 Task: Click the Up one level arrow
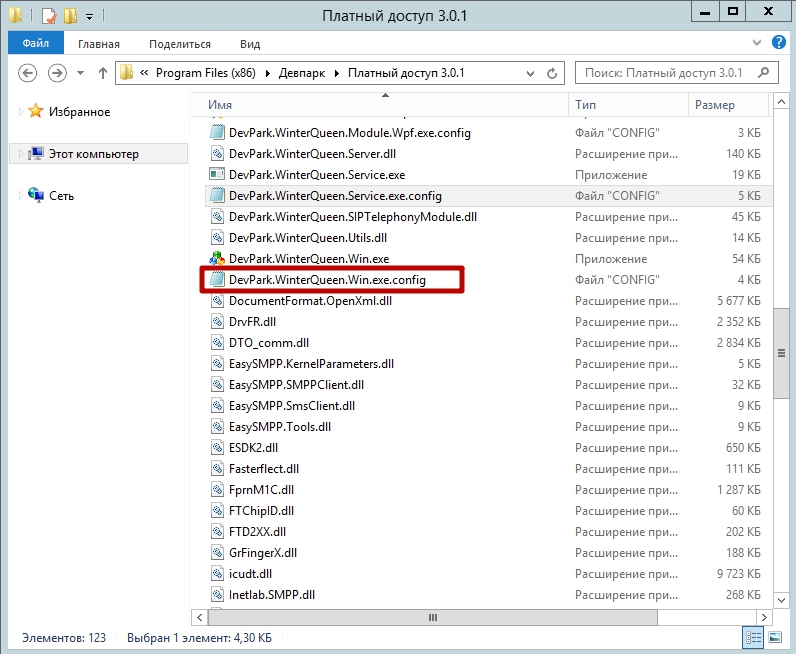tap(103, 73)
